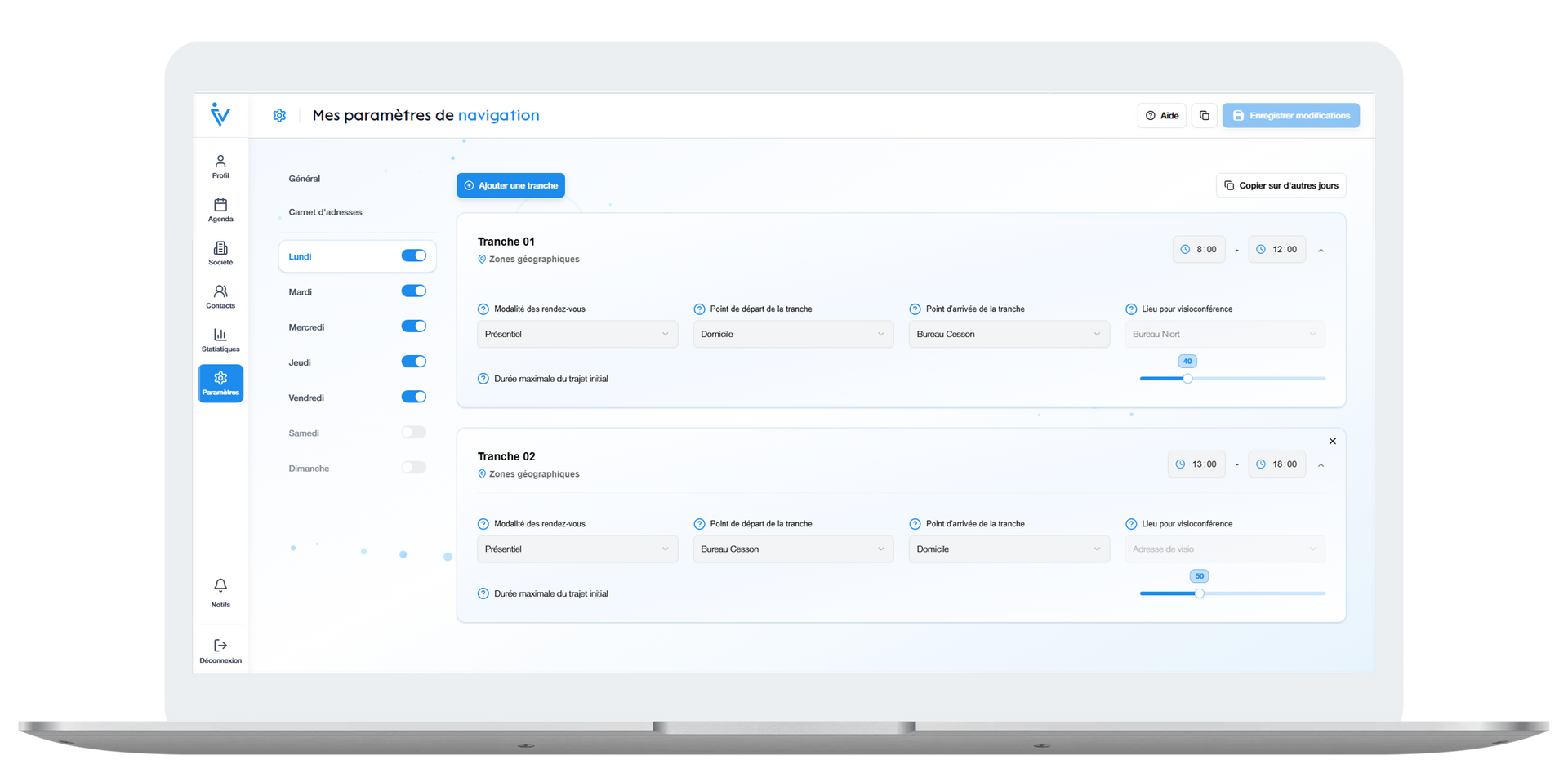Click the Déconnexion logout icon
1568x773 pixels.
tap(220, 649)
